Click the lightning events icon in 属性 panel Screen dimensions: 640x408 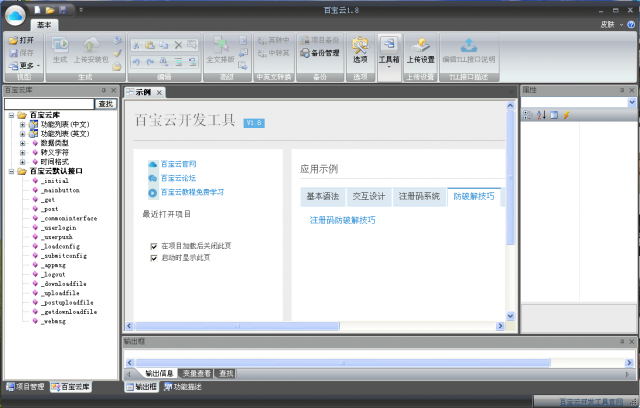(566, 115)
